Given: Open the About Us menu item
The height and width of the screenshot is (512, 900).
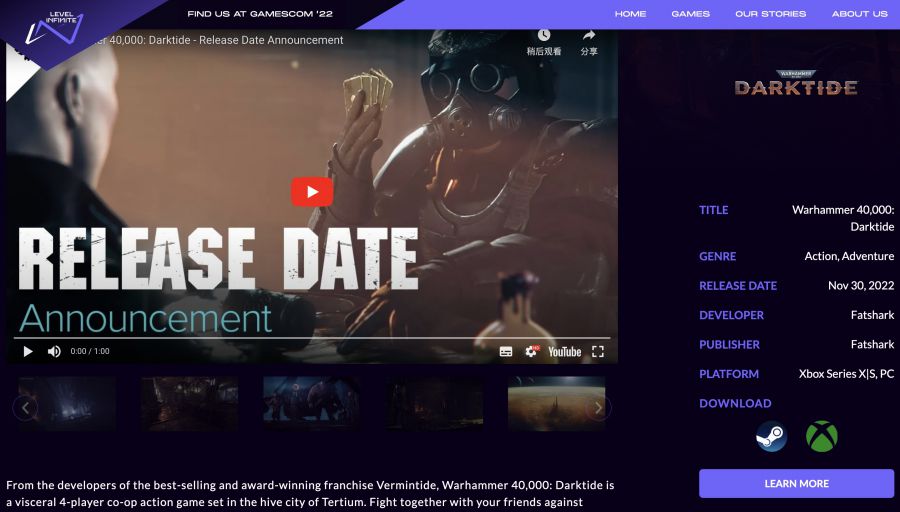Looking at the screenshot, I should click(x=859, y=14).
